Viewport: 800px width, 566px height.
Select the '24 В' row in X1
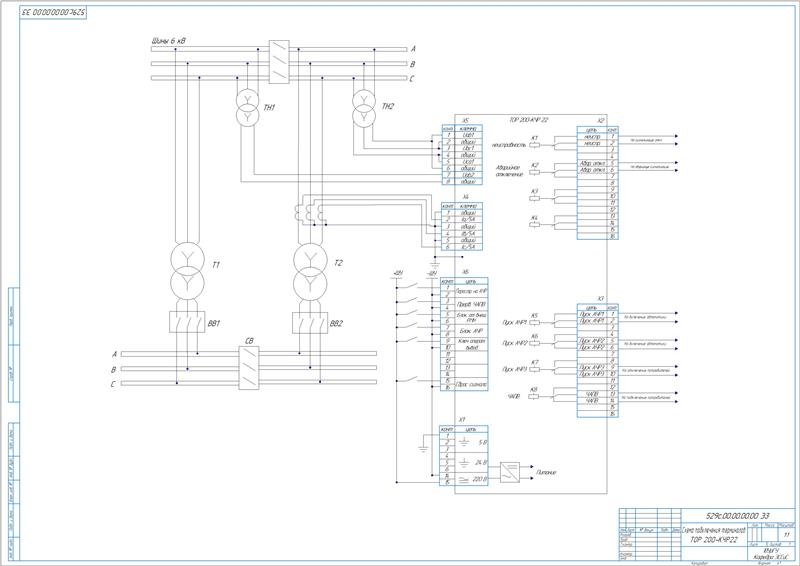(x=464, y=462)
